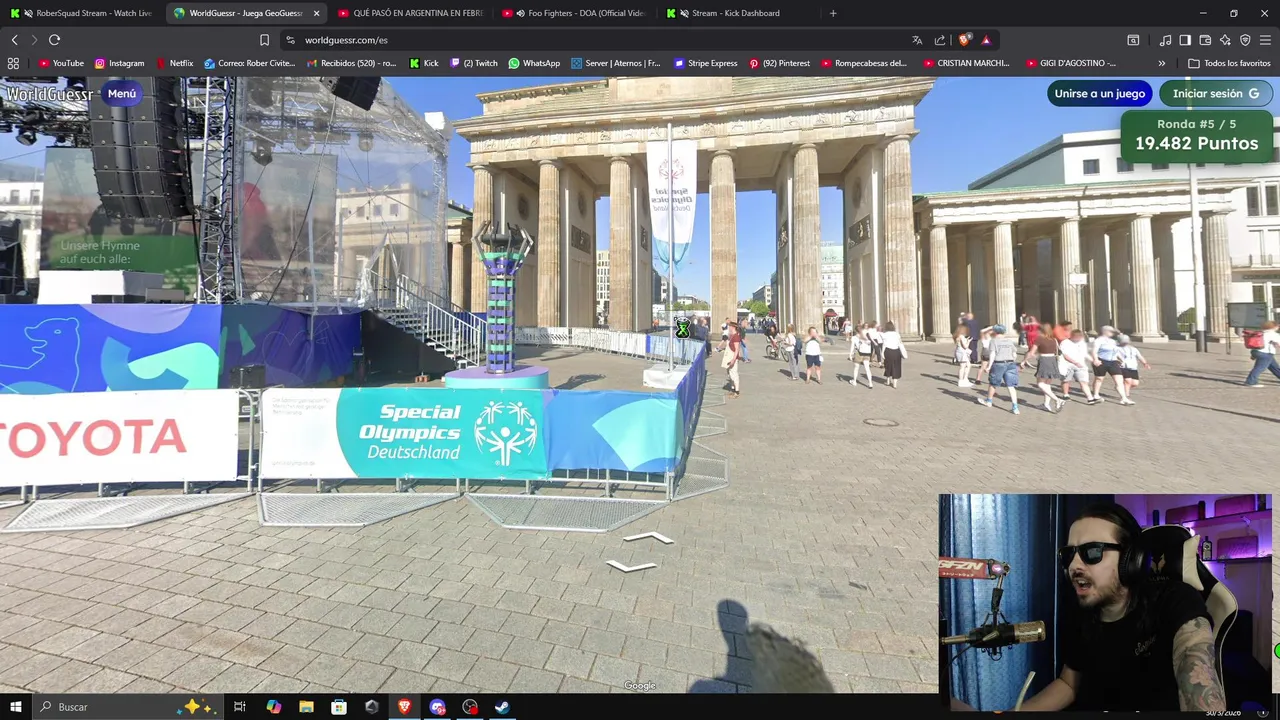Switch to the Foo Fighters DOA tab
This screenshot has width=1280, height=720.
575,13
